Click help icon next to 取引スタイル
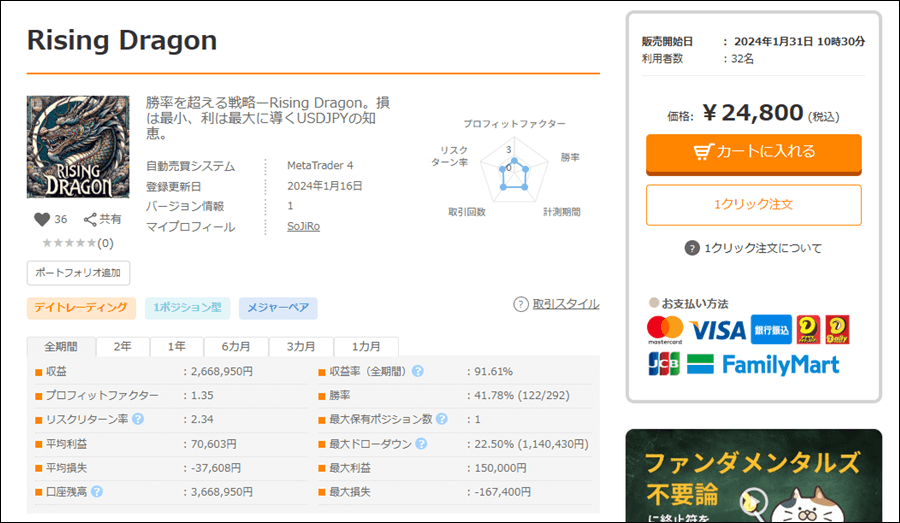The width and height of the screenshot is (900, 523). click(x=520, y=304)
